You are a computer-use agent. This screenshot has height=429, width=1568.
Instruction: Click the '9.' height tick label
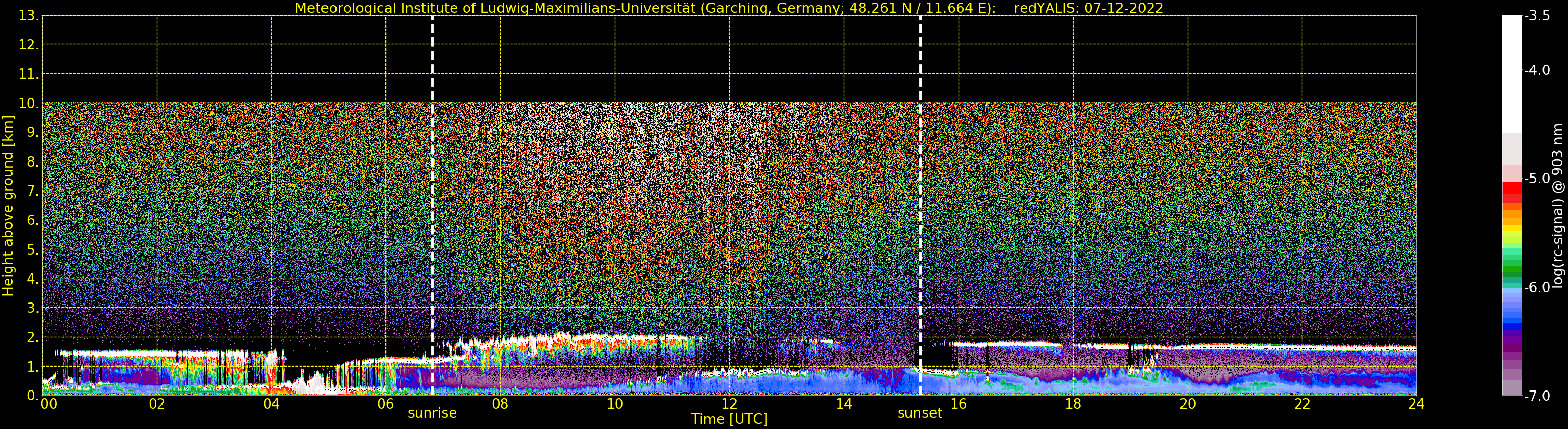coord(33,133)
